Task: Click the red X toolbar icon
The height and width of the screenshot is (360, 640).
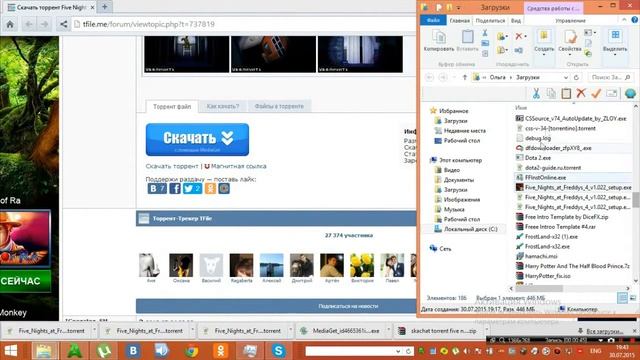Action: tap(581, 93)
